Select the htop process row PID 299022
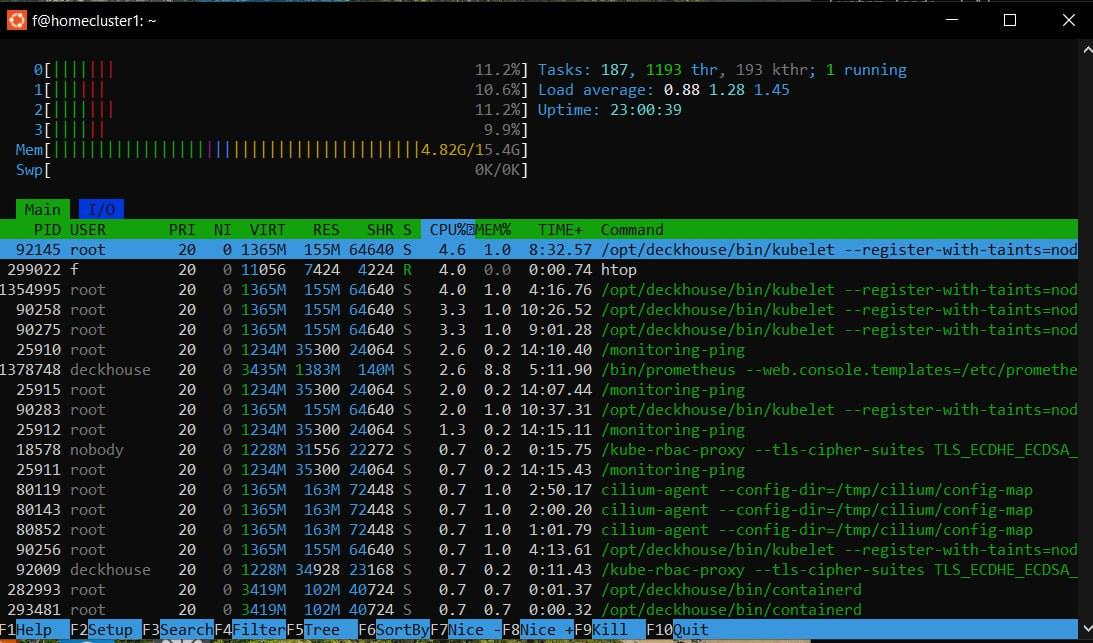The image size is (1093, 643). [x=539, y=270]
